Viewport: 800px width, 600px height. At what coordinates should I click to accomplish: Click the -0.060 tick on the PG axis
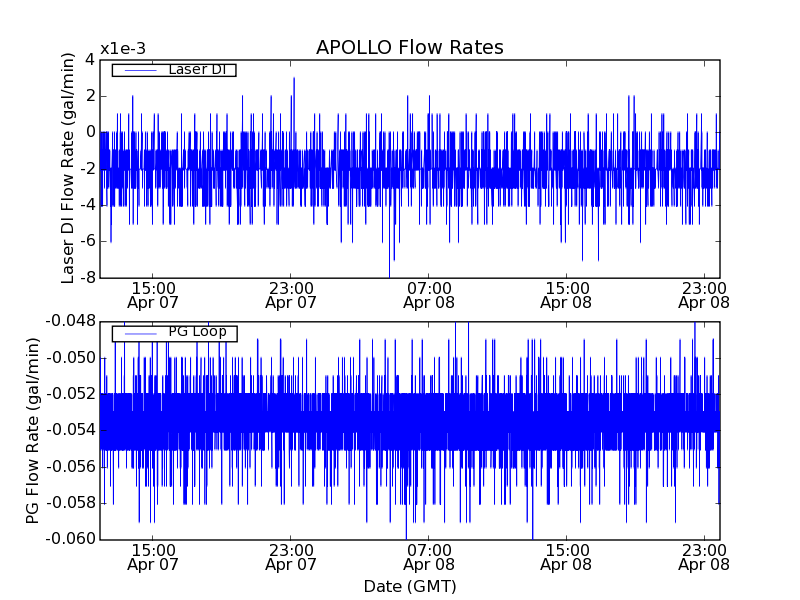point(70,539)
